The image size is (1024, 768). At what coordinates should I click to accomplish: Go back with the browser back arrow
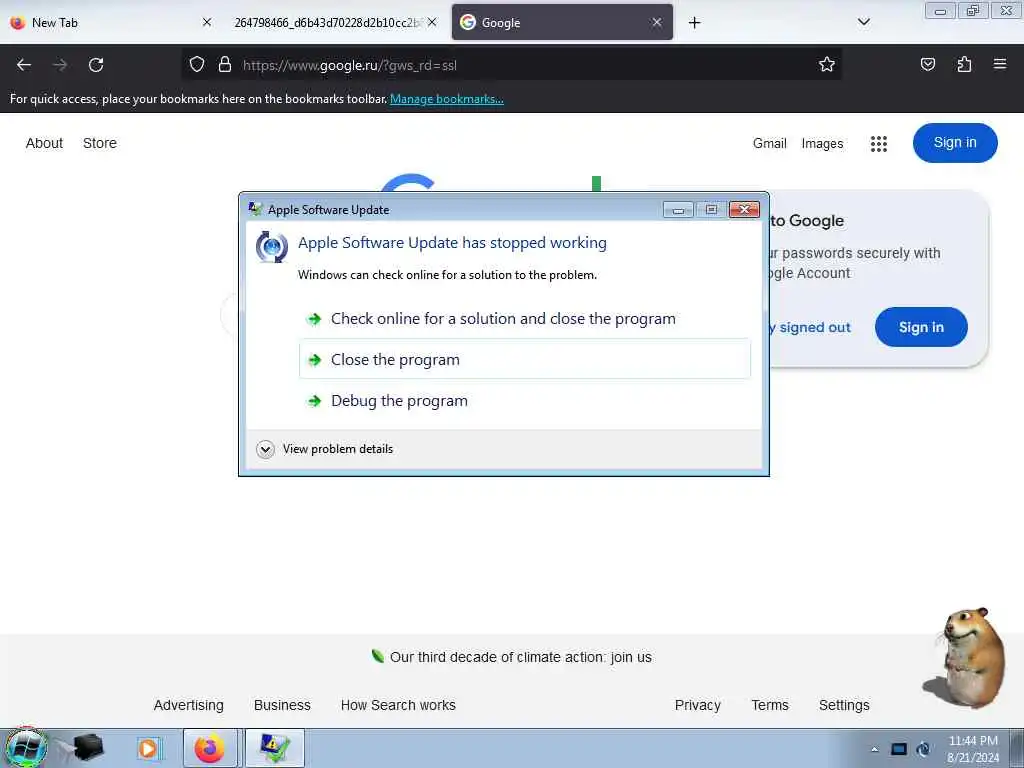[x=24, y=65]
